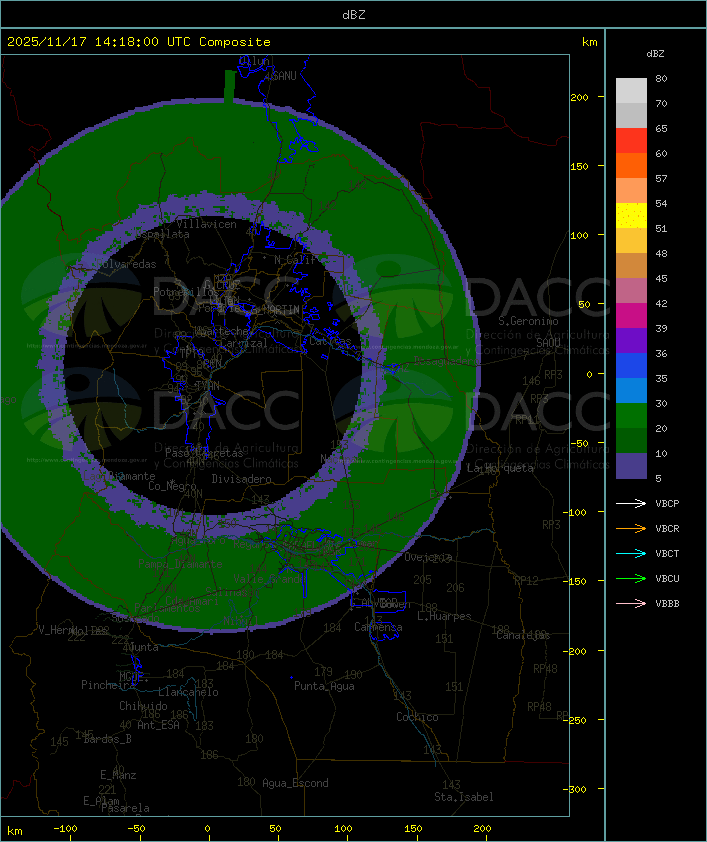This screenshot has width=707, height=842.
Task: Select the blue 35-36 dBZ swatch
Action: [x=631, y=366]
